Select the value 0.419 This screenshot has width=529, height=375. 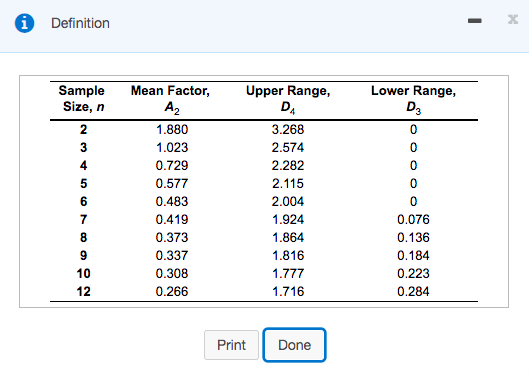[x=172, y=220]
